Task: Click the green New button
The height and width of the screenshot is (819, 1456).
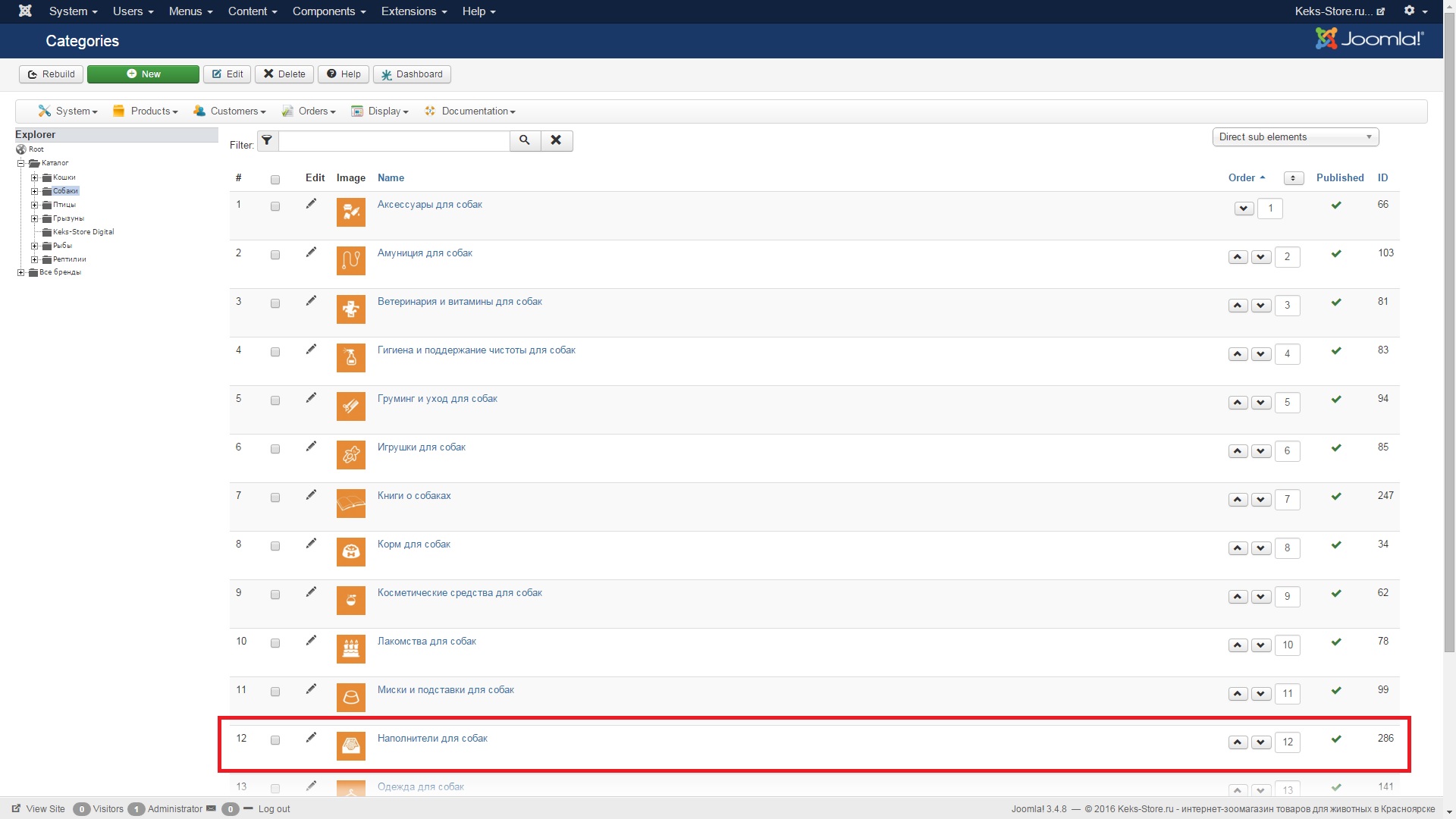Action: pyautogui.click(x=143, y=74)
